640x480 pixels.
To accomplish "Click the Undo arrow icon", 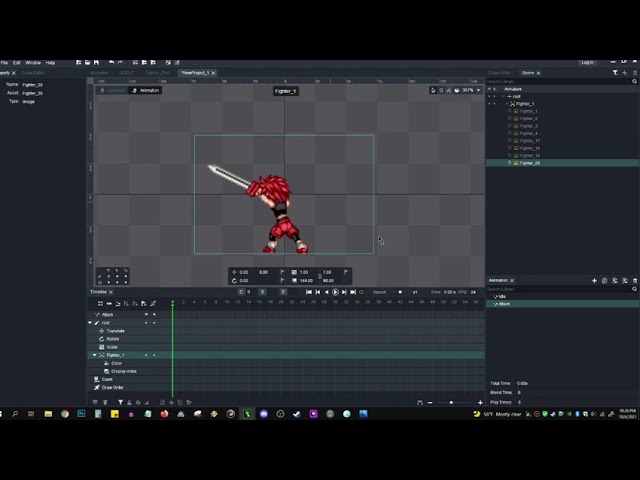I will (111, 62).
